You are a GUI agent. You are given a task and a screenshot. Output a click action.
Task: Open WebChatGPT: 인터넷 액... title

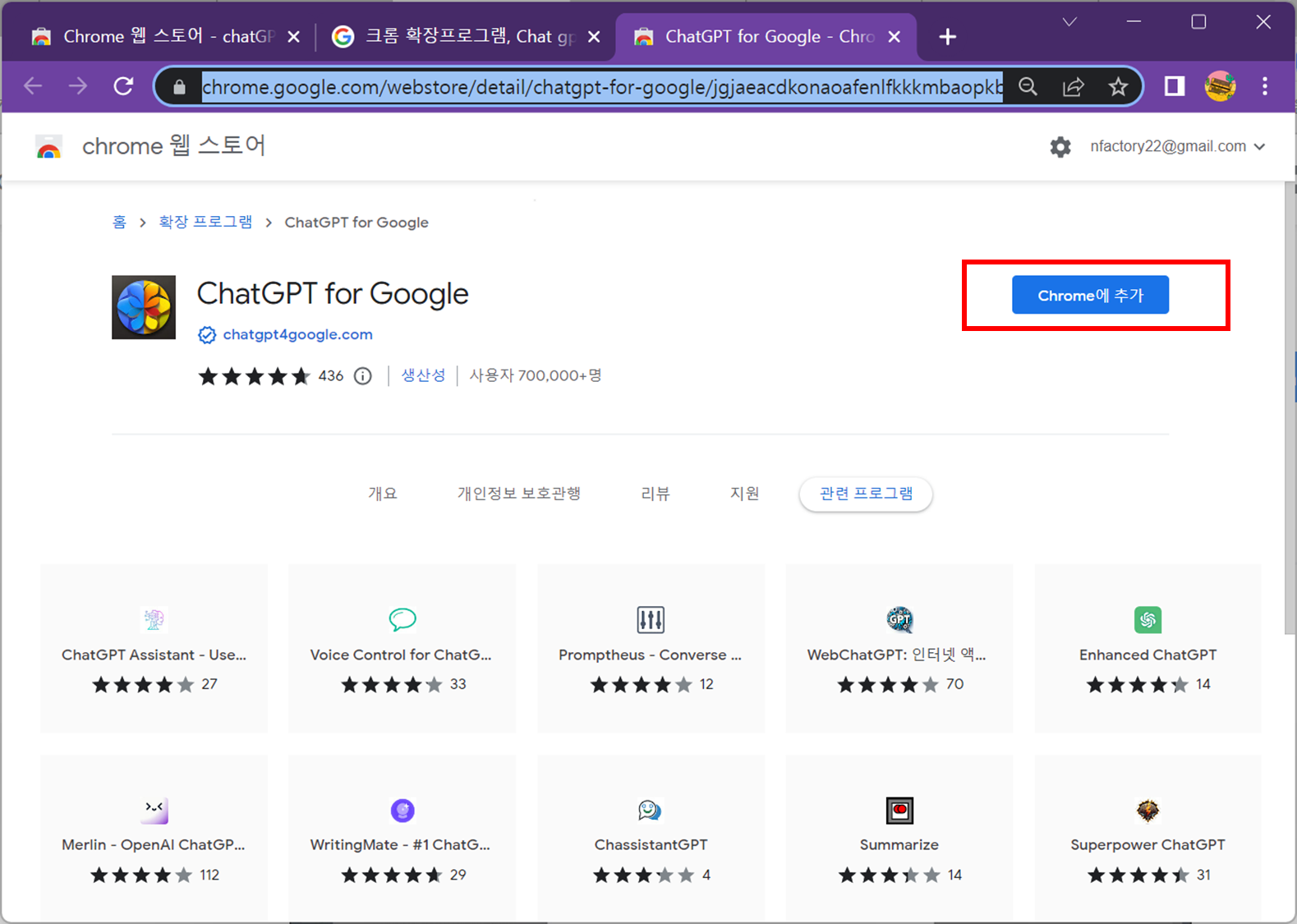896,655
